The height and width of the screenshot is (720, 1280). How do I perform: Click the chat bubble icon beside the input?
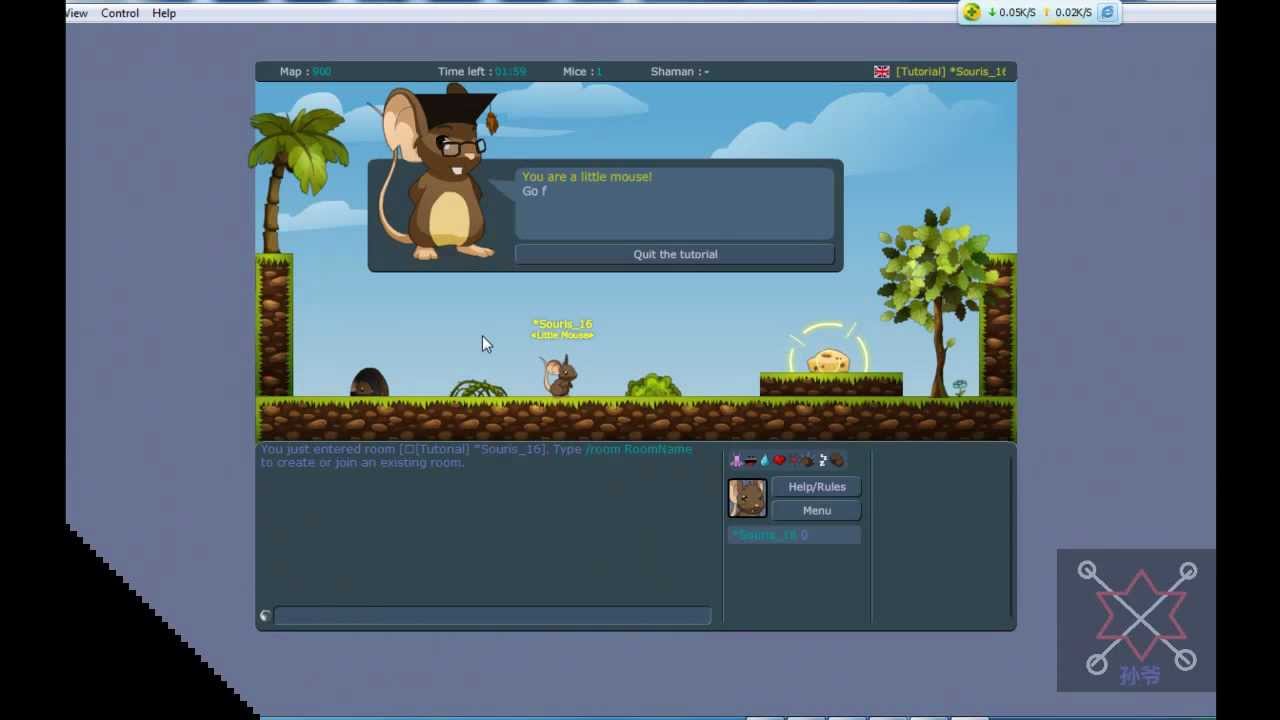tap(265, 616)
